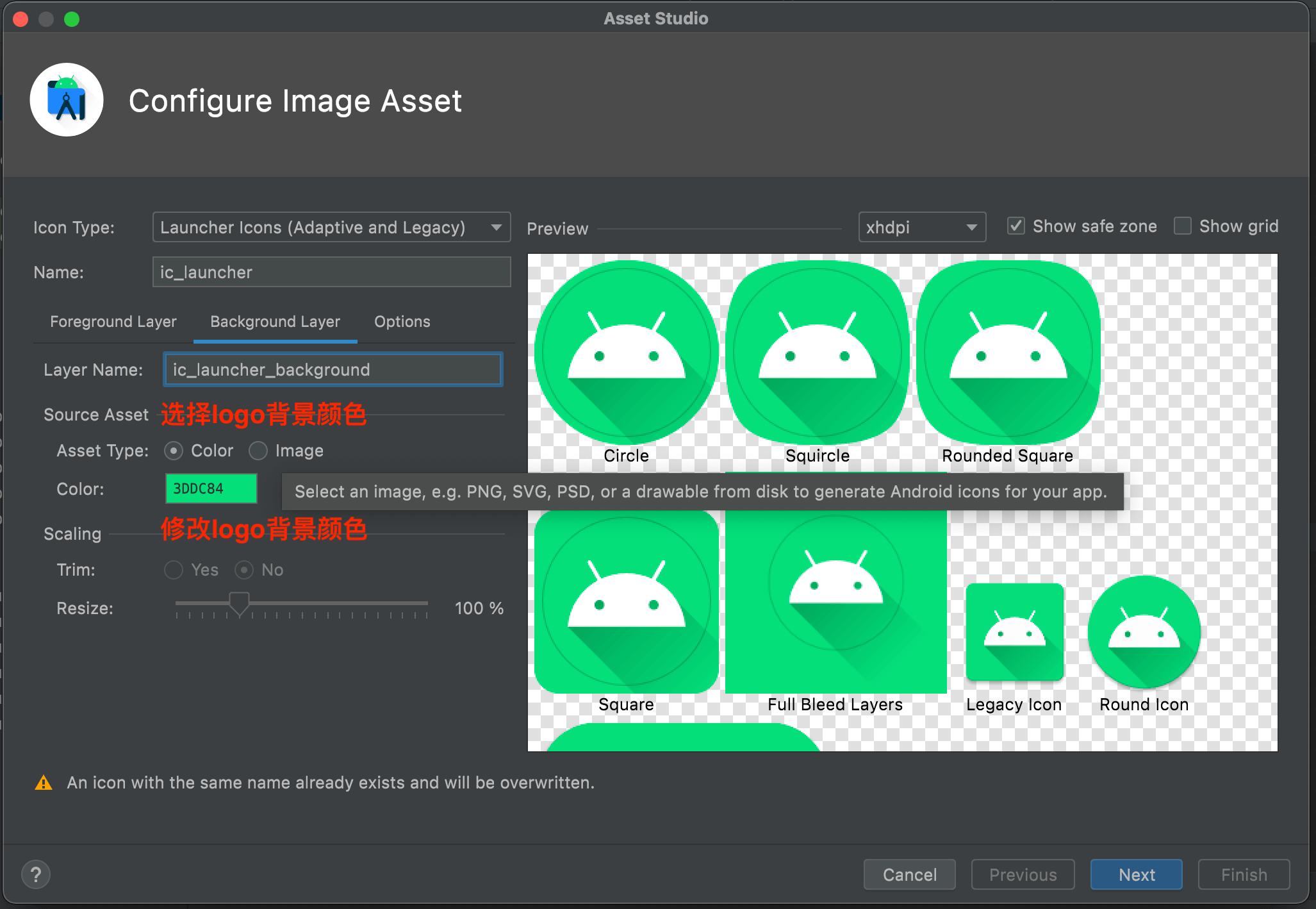This screenshot has height=909, width=1316.
Task: Open the 3DDC84 color swatch picker
Action: (211, 488)
